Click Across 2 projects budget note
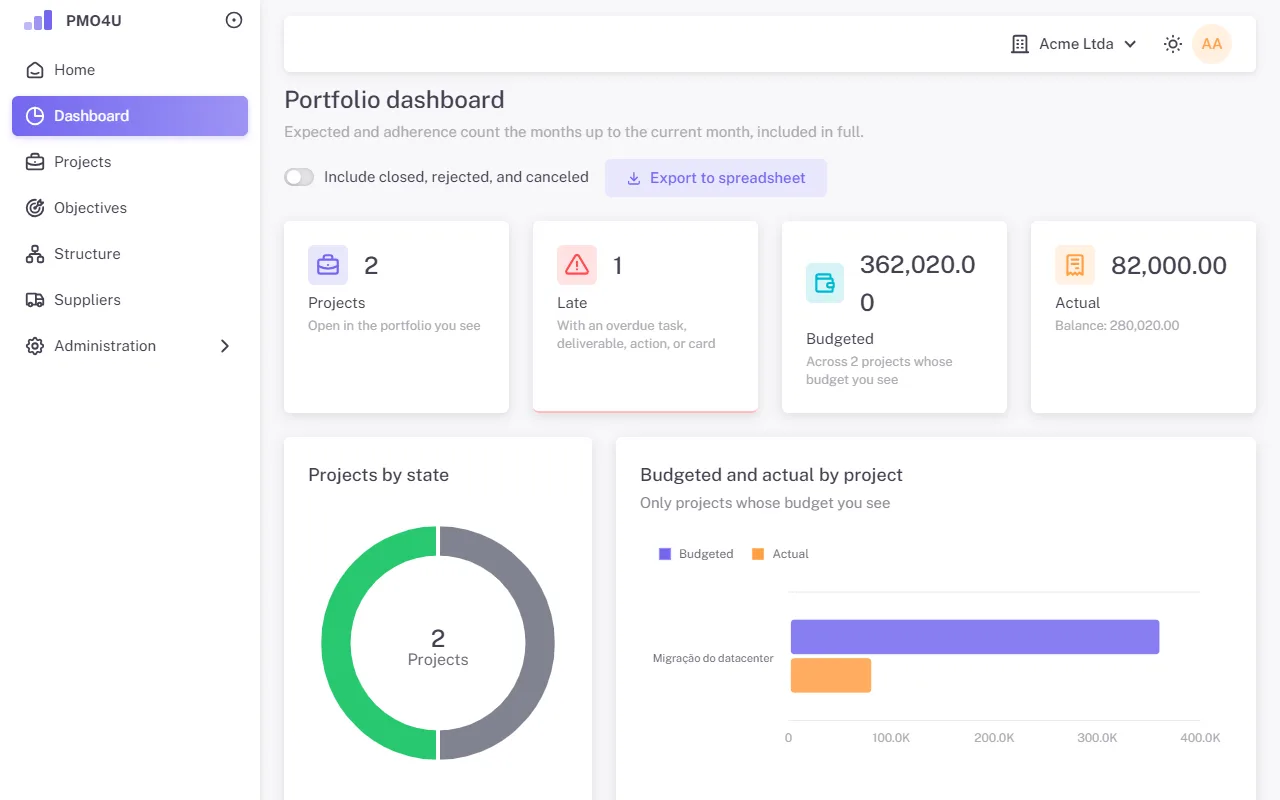The image size is (1280, 800). pos(879,371)
